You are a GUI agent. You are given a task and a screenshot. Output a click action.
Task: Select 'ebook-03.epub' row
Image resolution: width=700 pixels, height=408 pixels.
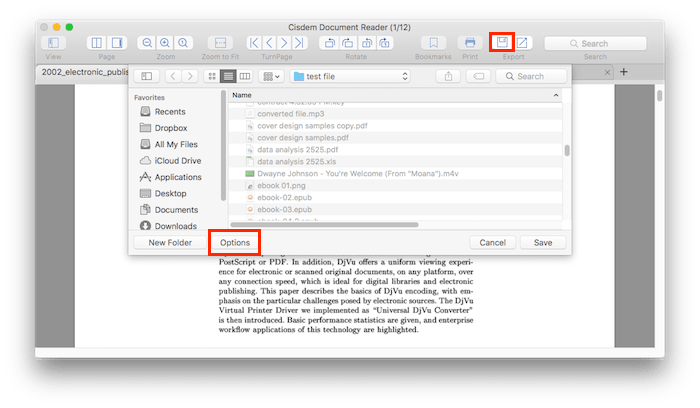pyautogui.click(x=395, y=209)
